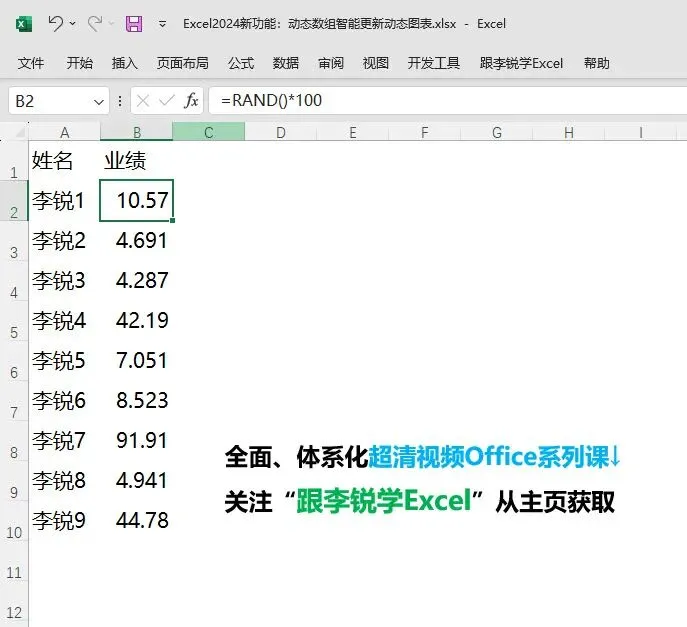
Task: Select cell showing 91.91
Action: click(137, 441)
